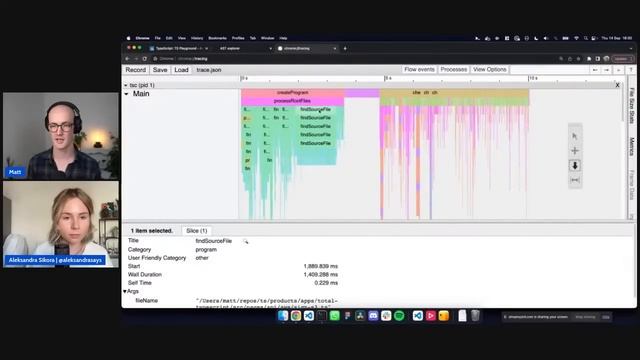640x360 pixels.
Task: Close the tsc (pid 1) process row
Action: (x=617, y=85)
